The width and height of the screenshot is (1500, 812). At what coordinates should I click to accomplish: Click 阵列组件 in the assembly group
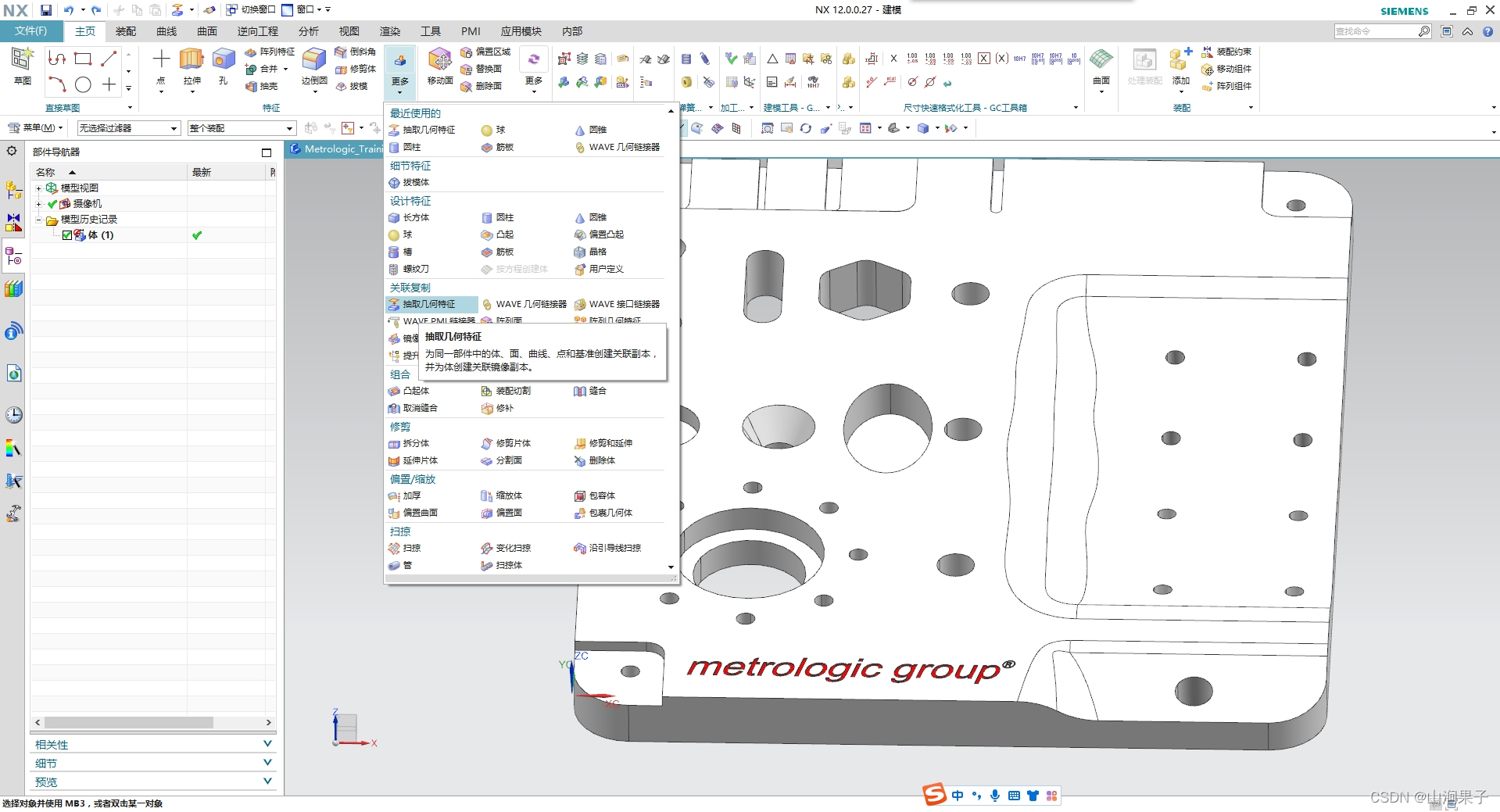tap(1226, 86)
